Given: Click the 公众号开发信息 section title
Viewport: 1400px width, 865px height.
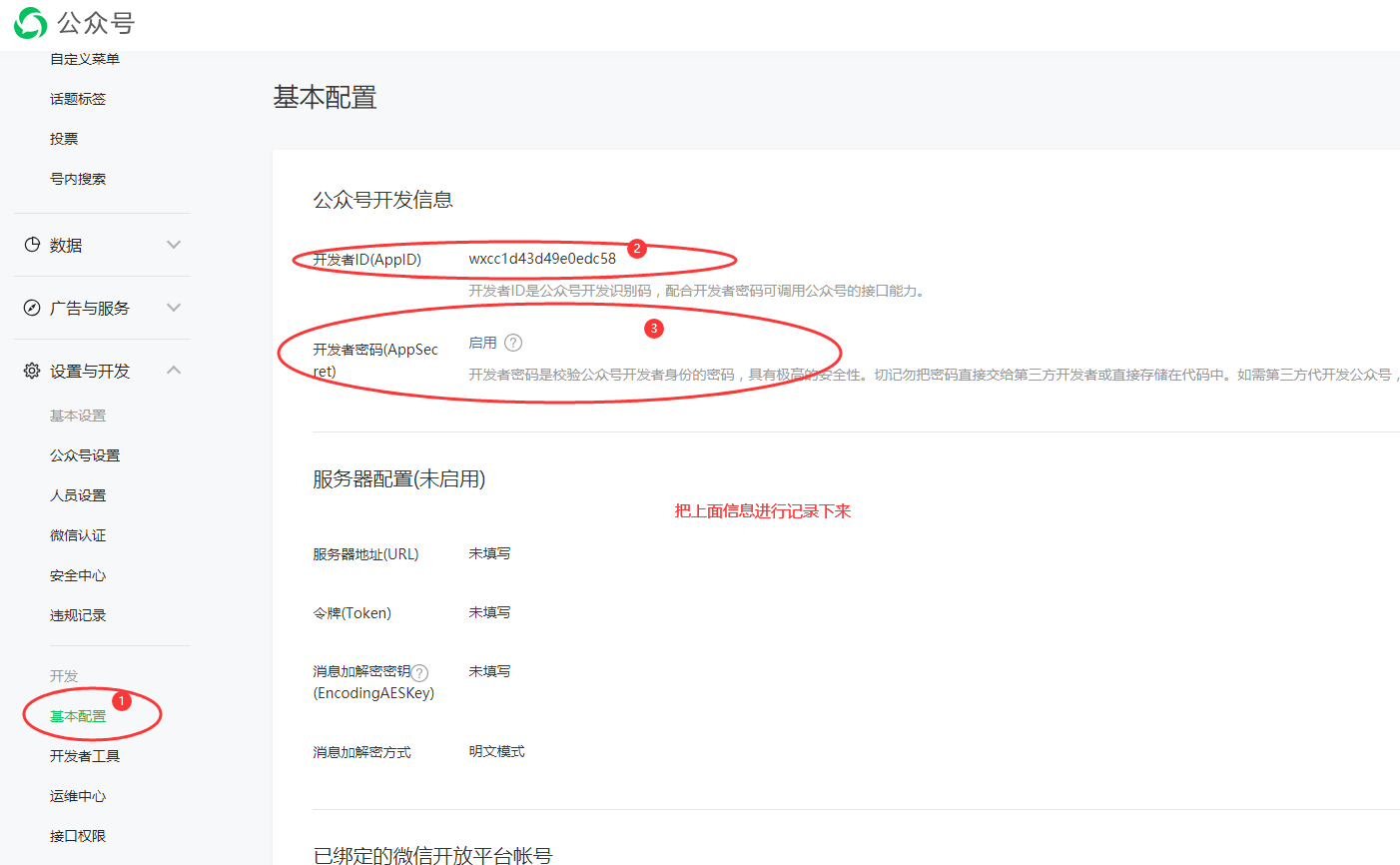Looking at the screenshot, I should tap(383, 200).
